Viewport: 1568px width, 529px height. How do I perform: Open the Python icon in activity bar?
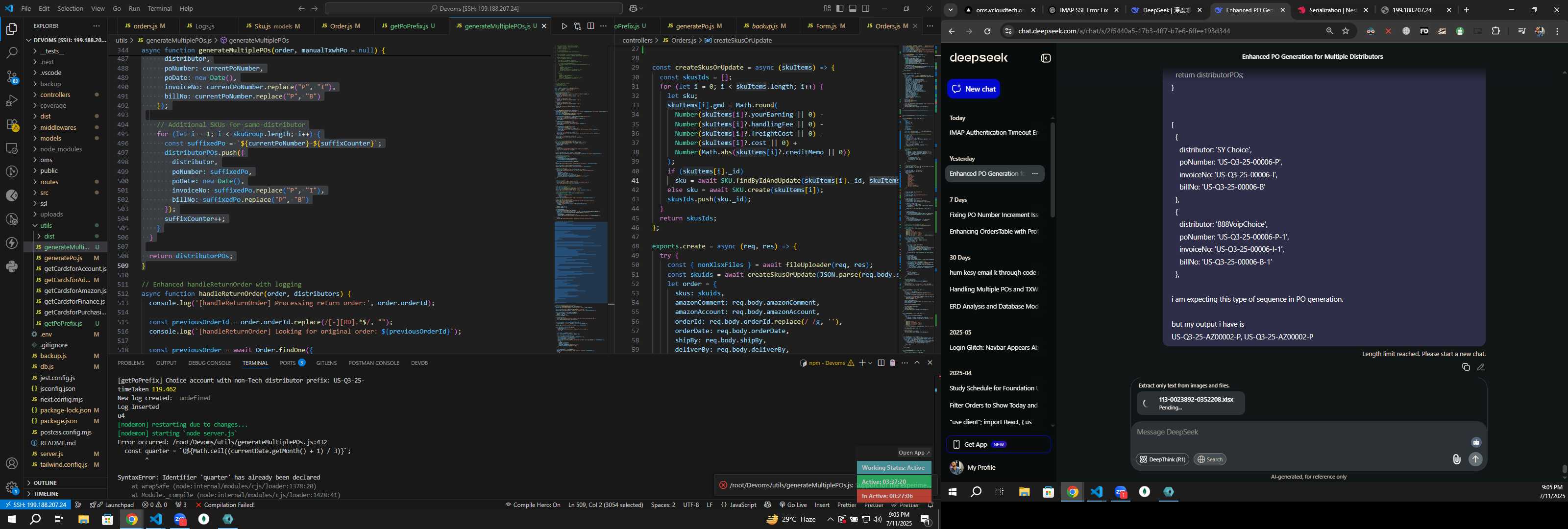[12, 266]
